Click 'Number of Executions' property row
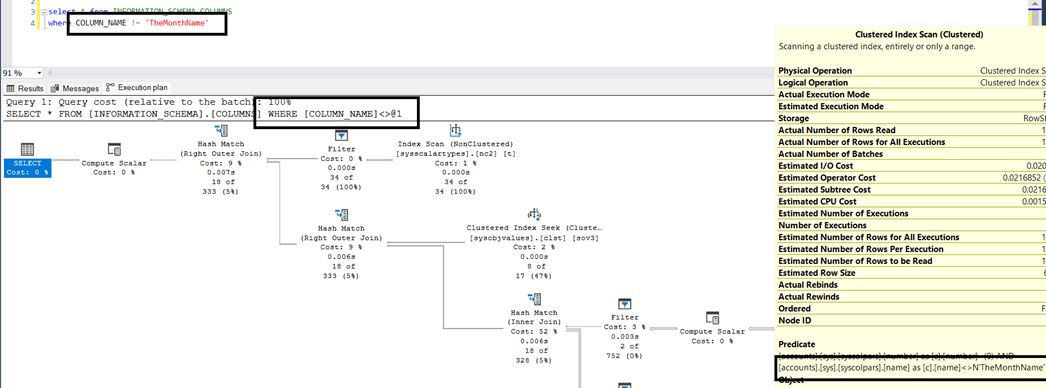 pos(912,225)
